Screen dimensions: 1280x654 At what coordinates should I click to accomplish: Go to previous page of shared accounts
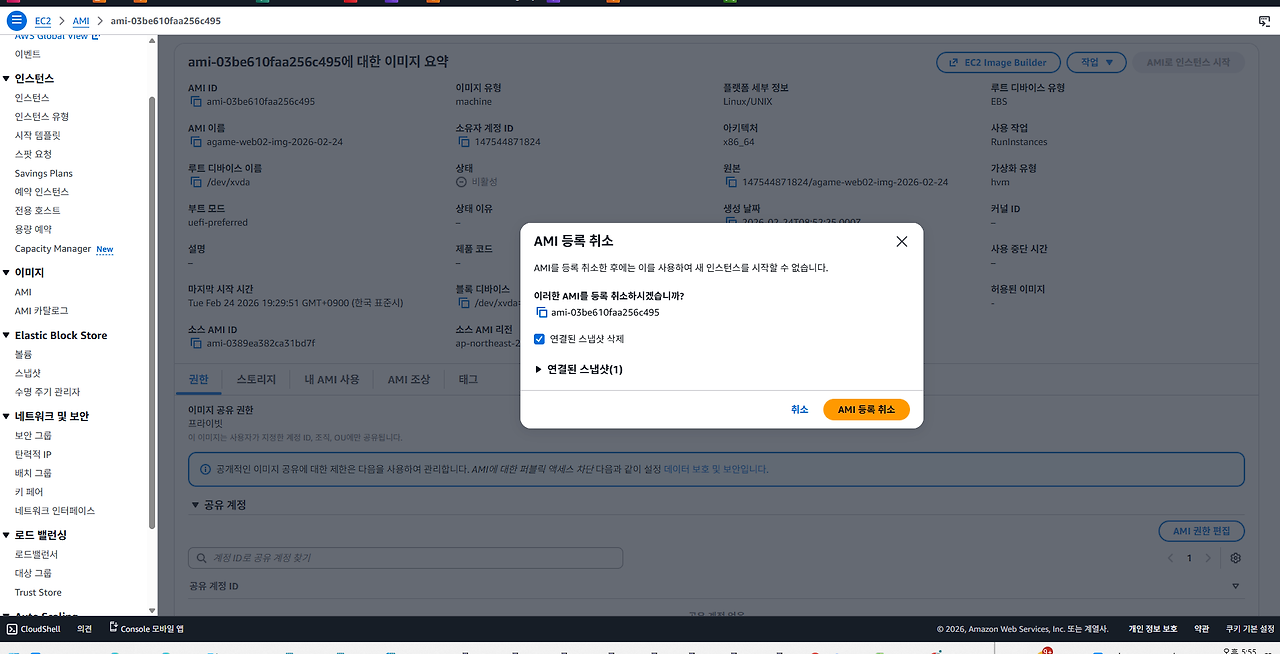pos(1171,558)
